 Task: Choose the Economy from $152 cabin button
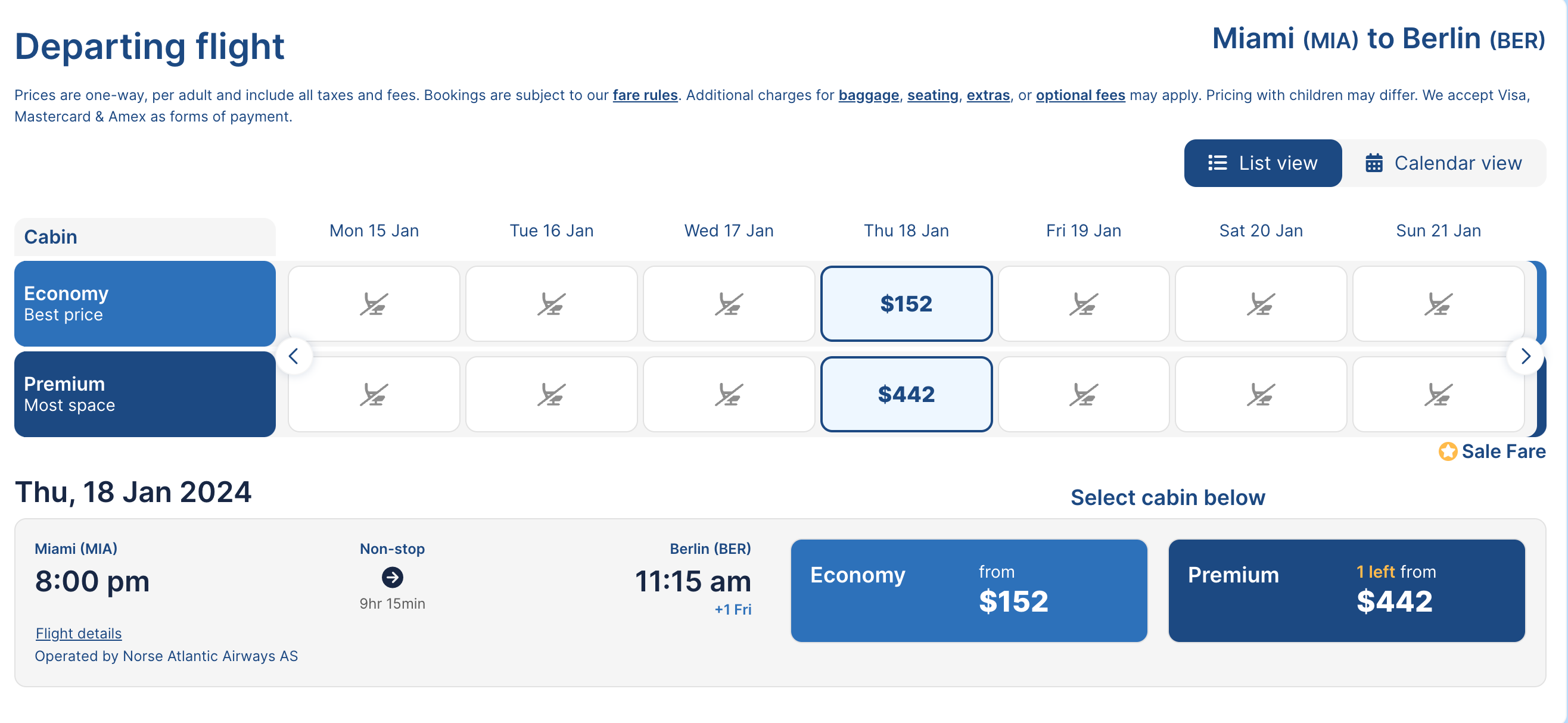[969, 590]
